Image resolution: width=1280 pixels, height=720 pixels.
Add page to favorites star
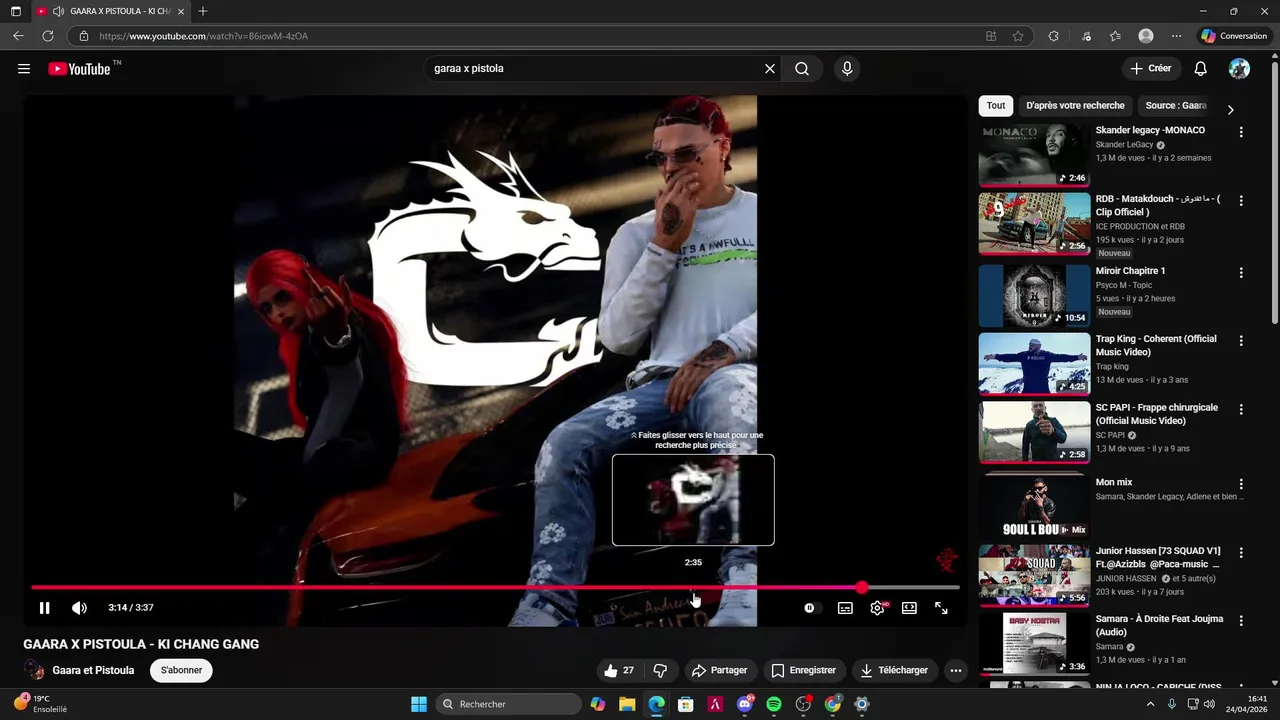[1018, 36]
